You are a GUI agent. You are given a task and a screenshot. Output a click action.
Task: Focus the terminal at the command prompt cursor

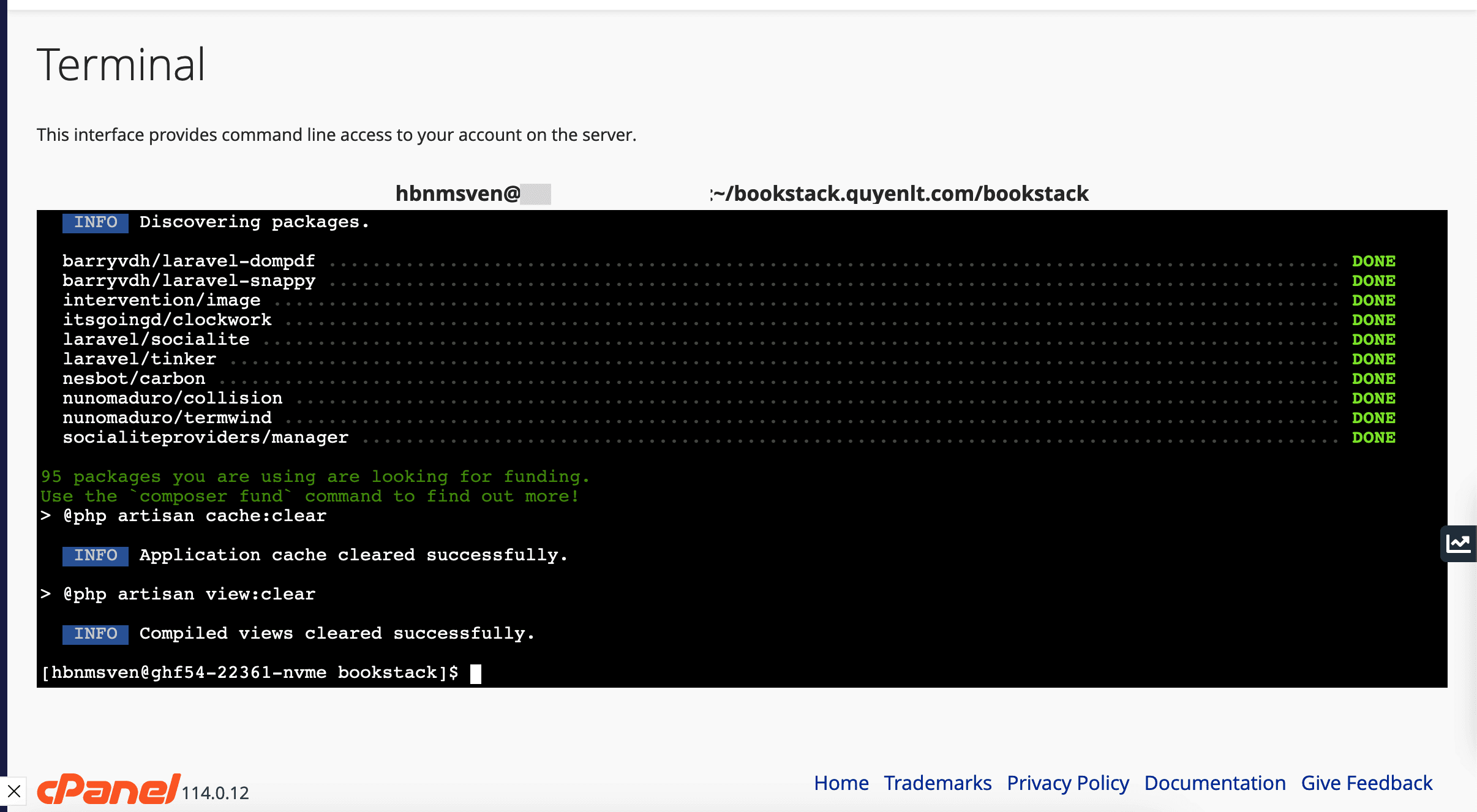click(x=476, y=673)
